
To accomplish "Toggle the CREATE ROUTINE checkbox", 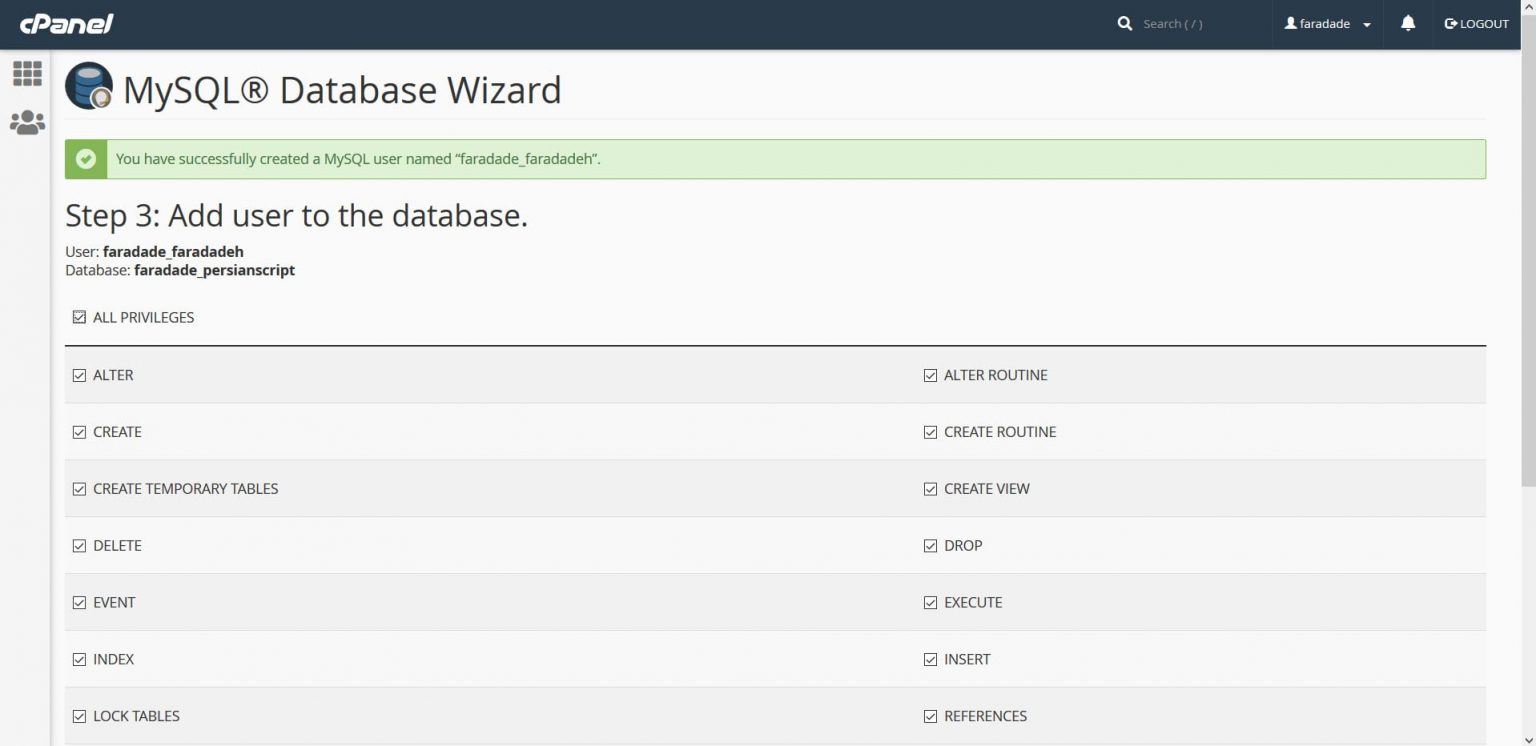I will (x=930, y=433).
